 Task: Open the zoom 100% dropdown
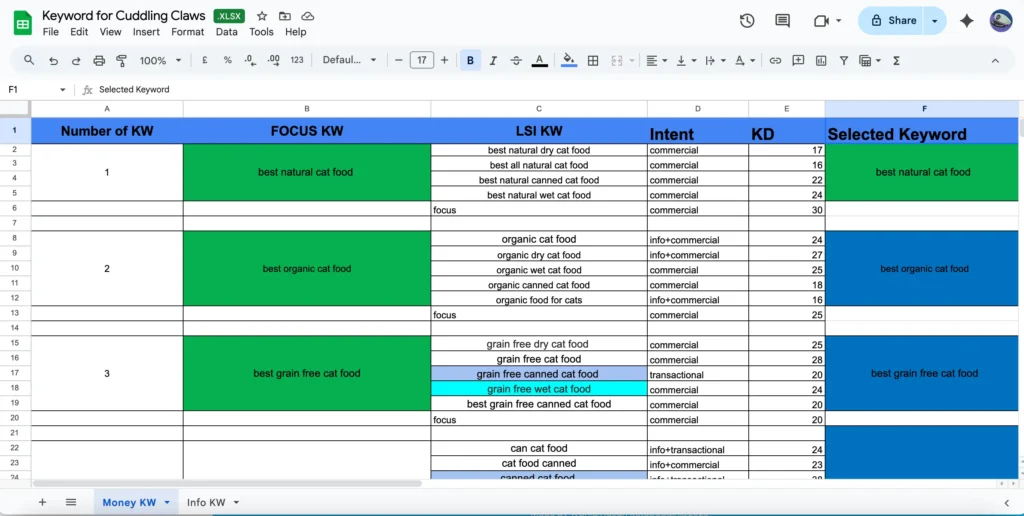click(159, 61)
